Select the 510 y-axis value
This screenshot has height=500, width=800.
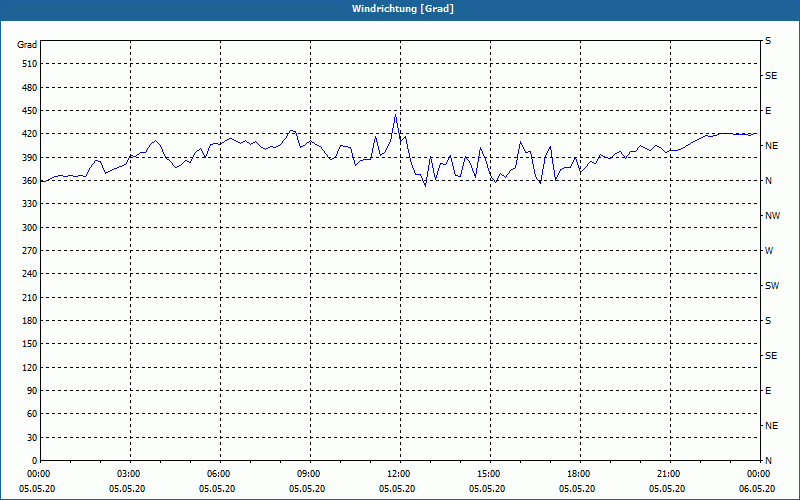click(x=30, y=64)
